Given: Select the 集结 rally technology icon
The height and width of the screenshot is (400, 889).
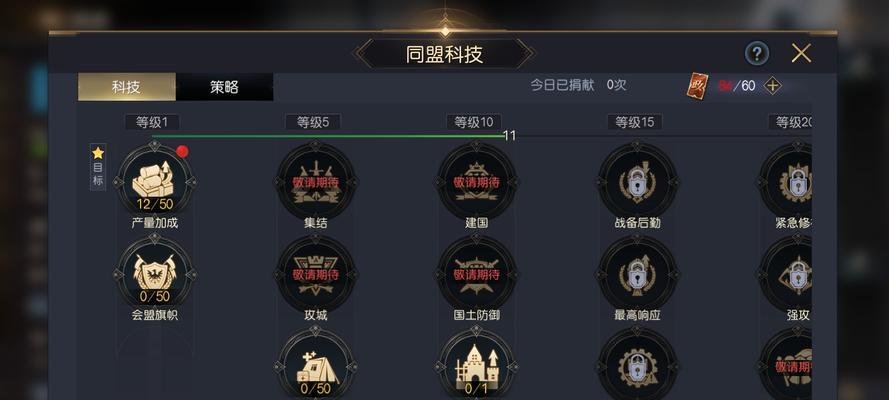Looking at the screenshot, I should click(316, 182).
